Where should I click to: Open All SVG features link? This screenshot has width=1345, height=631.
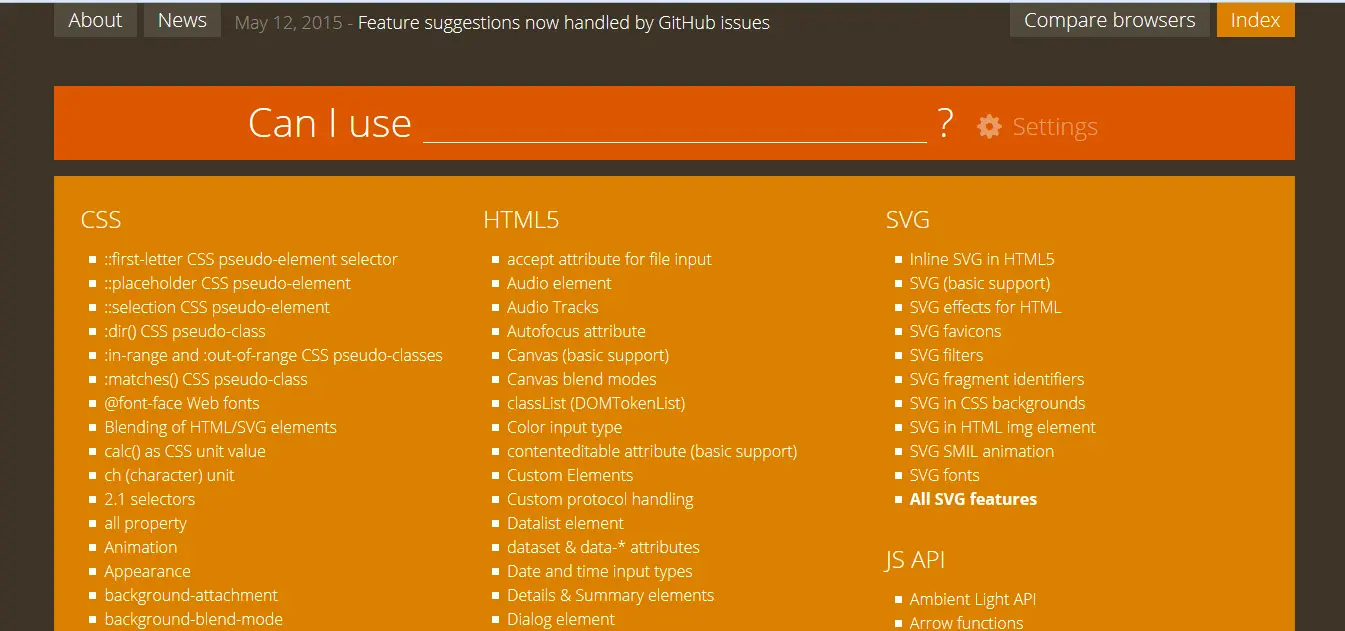973,499
